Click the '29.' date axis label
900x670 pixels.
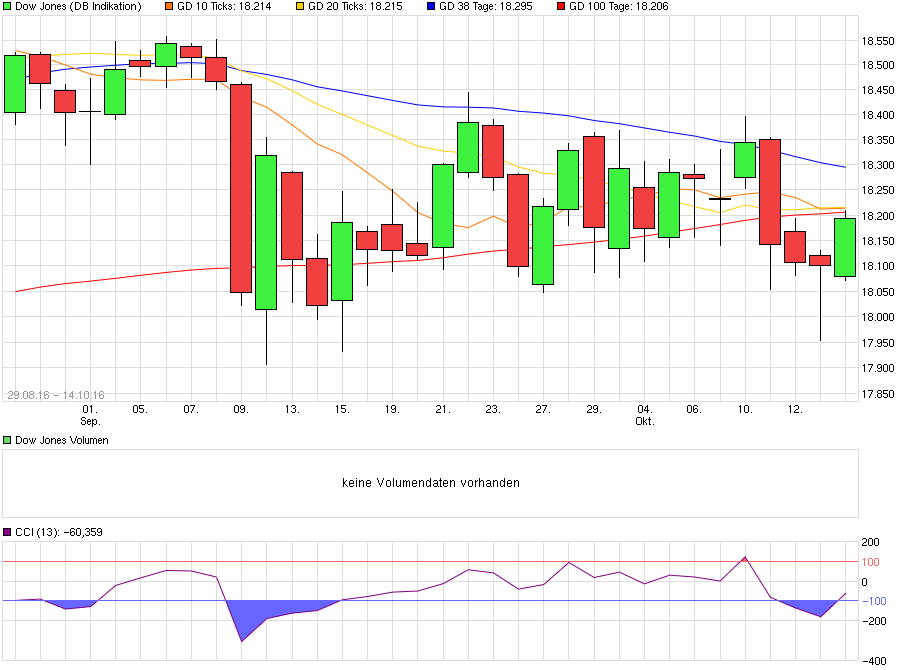(x=593, y=409)
